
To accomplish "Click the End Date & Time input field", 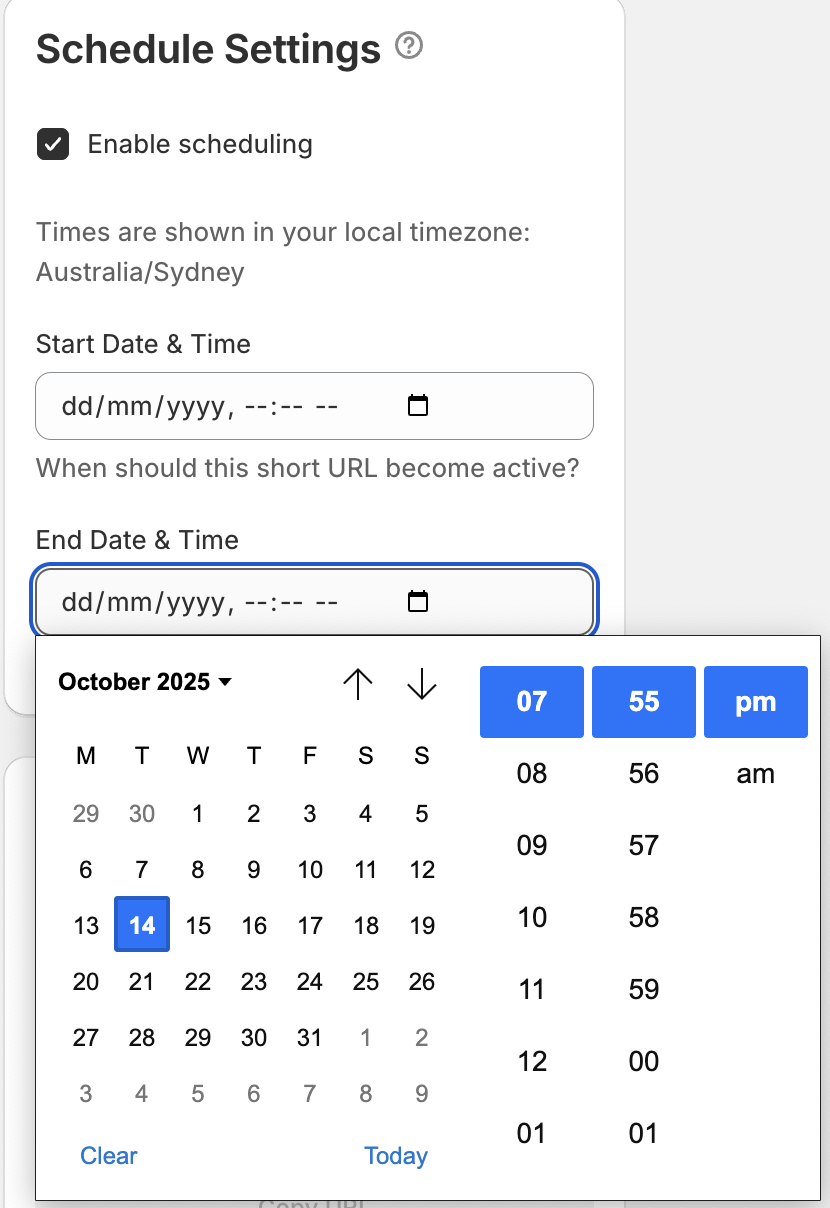I will coord(200,601).
